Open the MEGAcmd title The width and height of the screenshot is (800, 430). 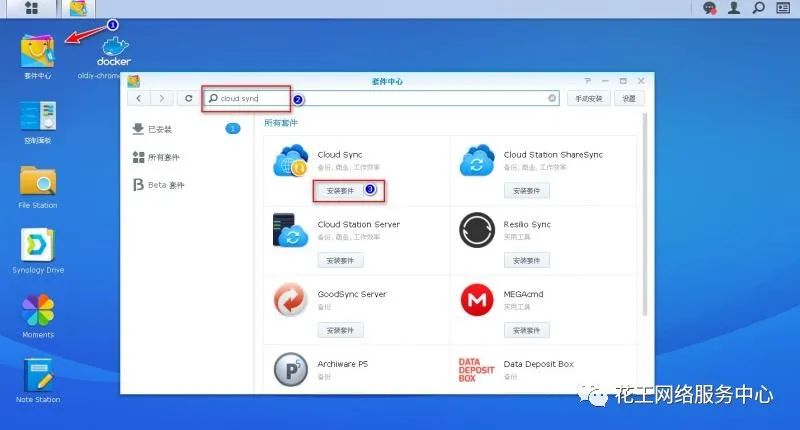coord(523,294)
